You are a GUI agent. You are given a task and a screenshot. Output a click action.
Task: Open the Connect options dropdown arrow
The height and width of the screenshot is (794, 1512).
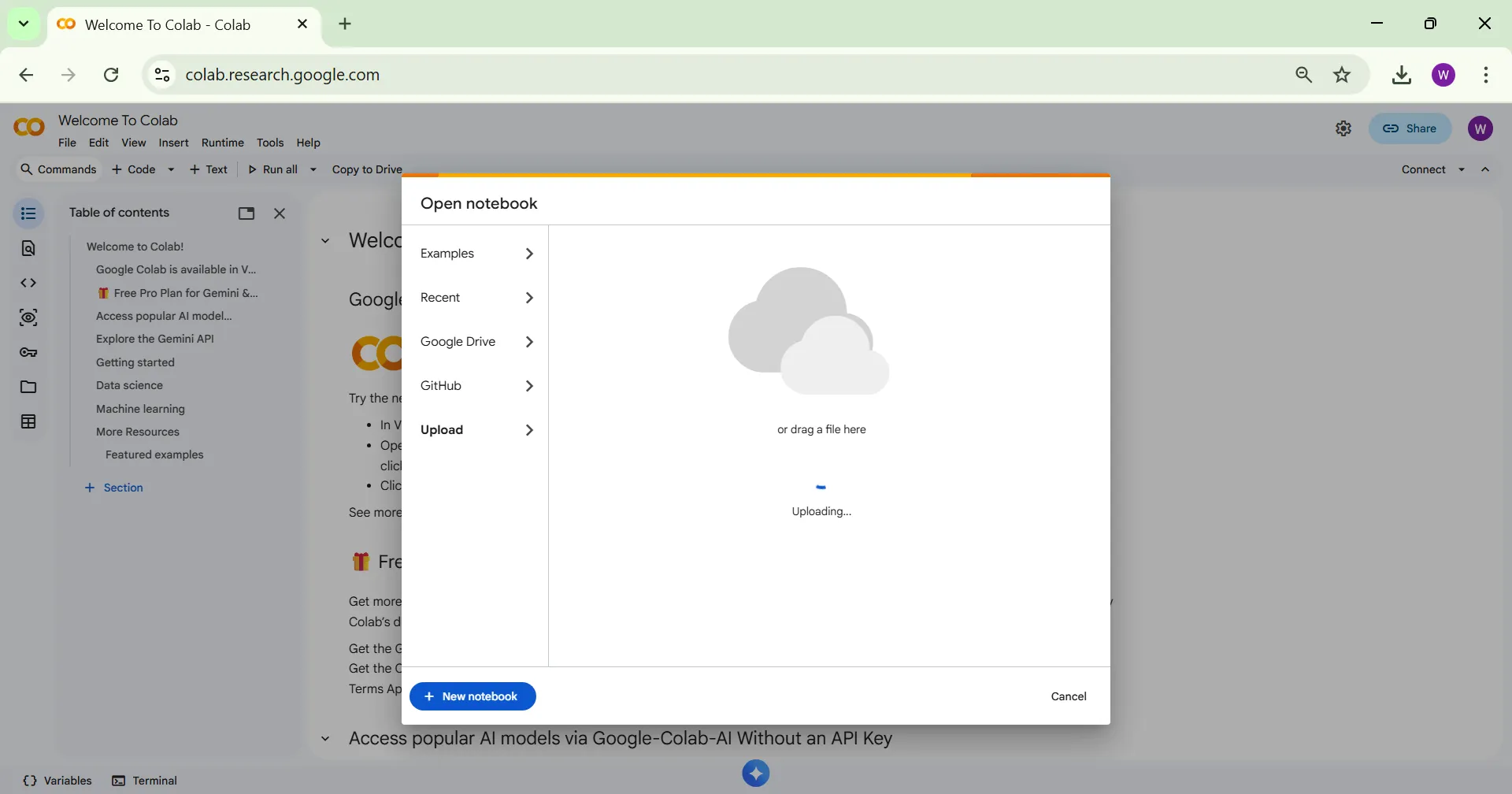1462,169
